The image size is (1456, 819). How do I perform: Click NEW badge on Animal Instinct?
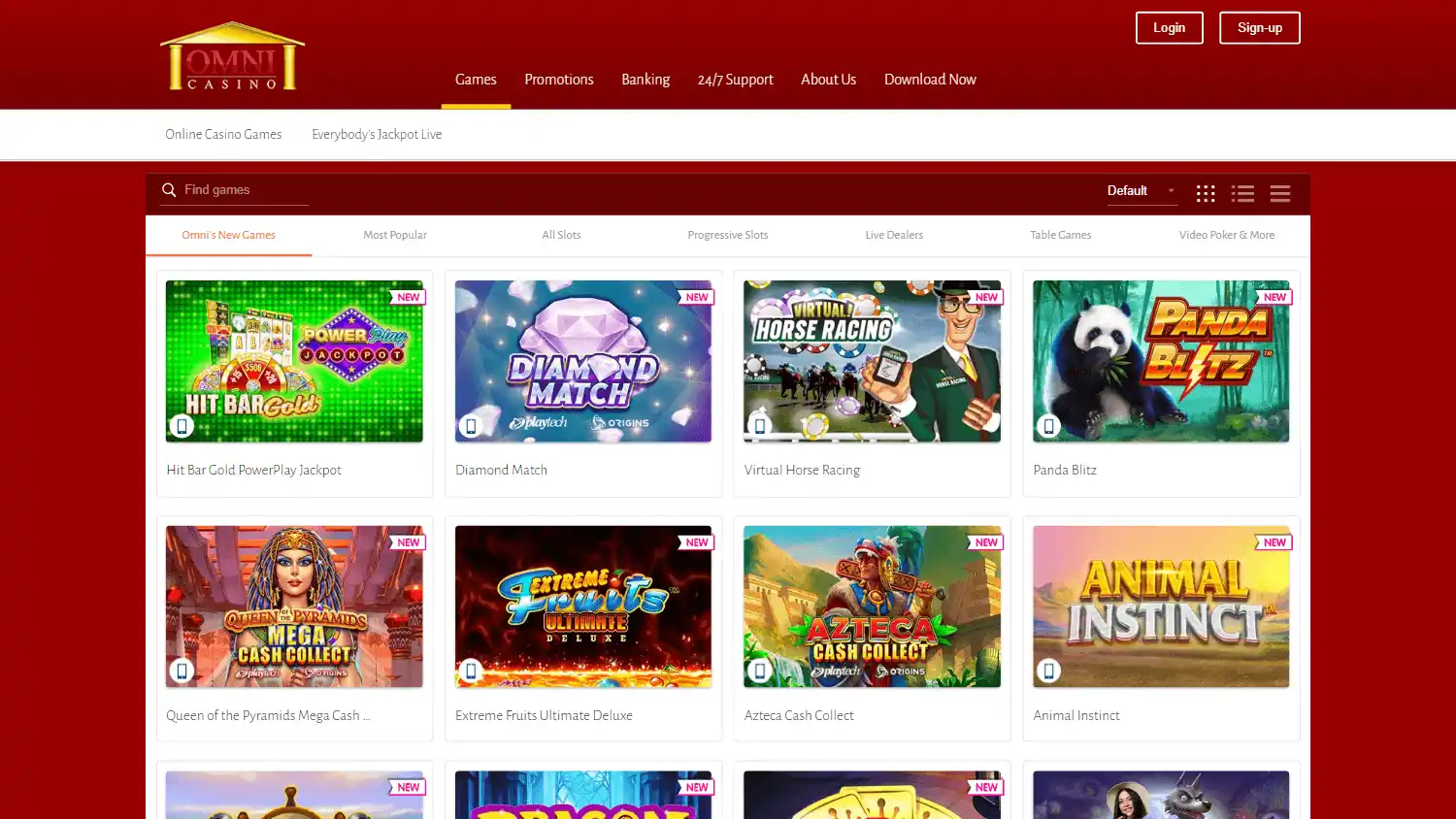coord(1274,542)
